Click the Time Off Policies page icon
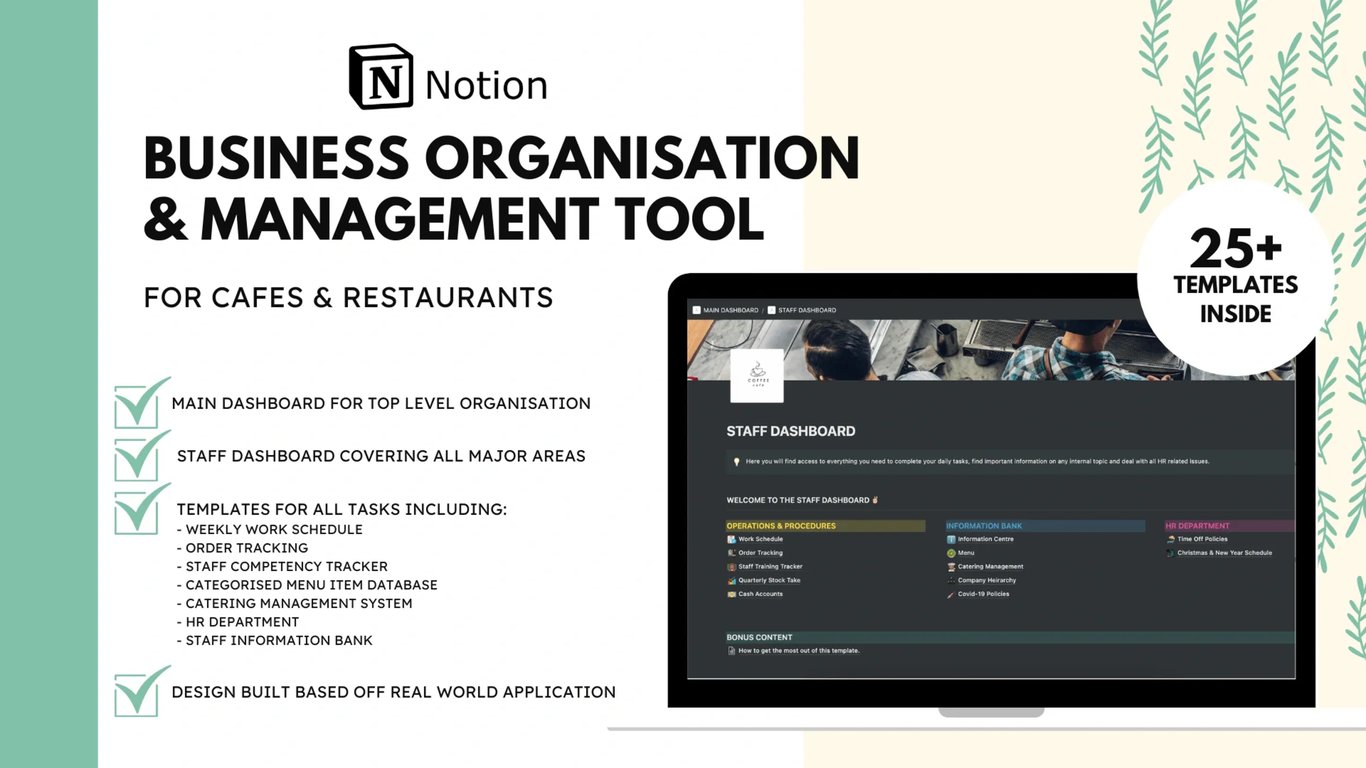Viewport: 1366px width, 768px height. click(1170, 539)
